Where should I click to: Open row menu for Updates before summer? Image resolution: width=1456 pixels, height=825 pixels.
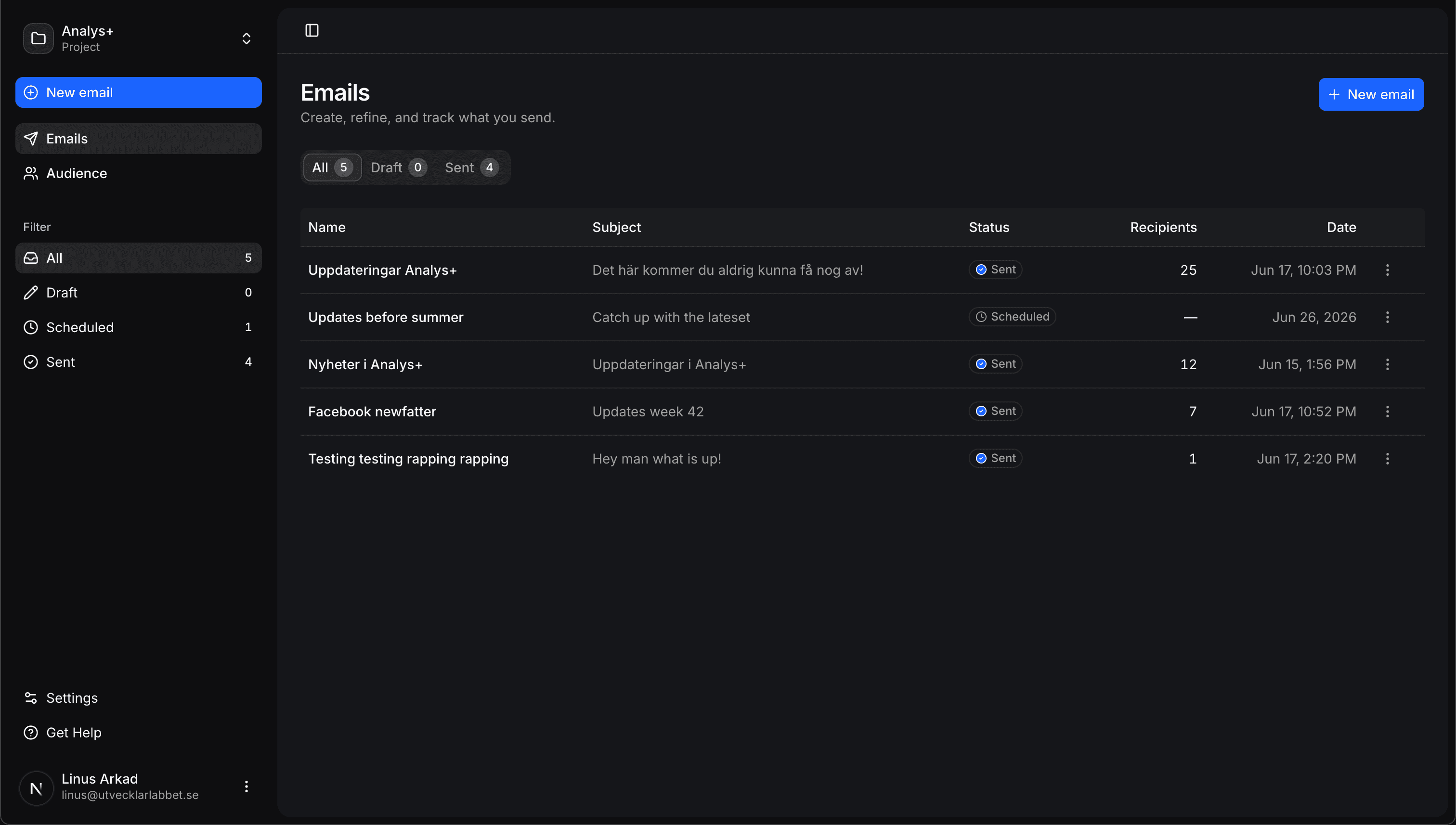1387,317
